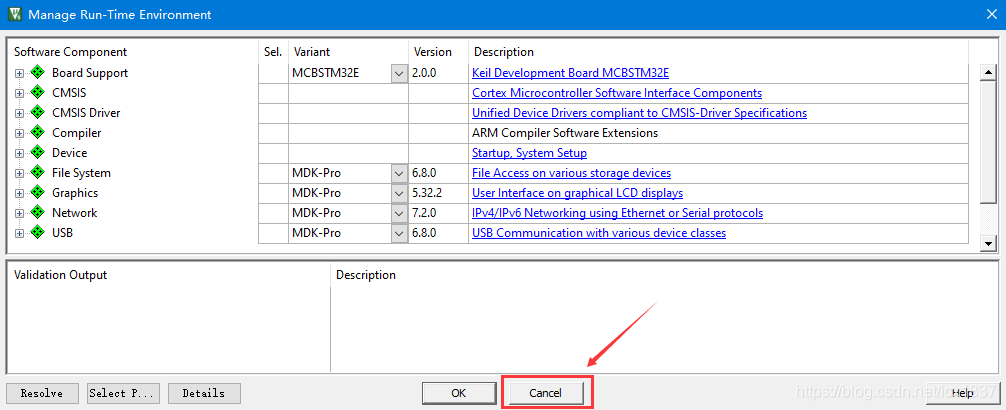Click scrollbar down arrow in component list

click(x=988, y=243)
